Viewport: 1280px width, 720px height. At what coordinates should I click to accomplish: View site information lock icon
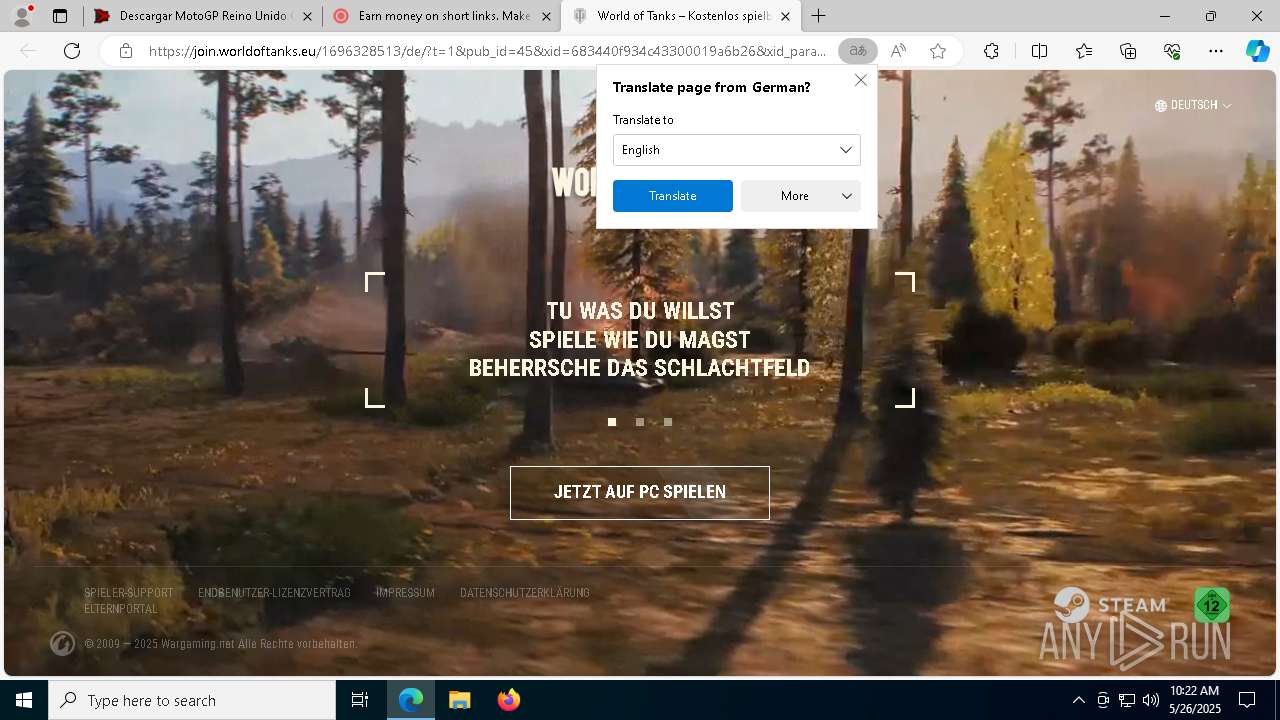pyautogui.click(x=126, y=51)
